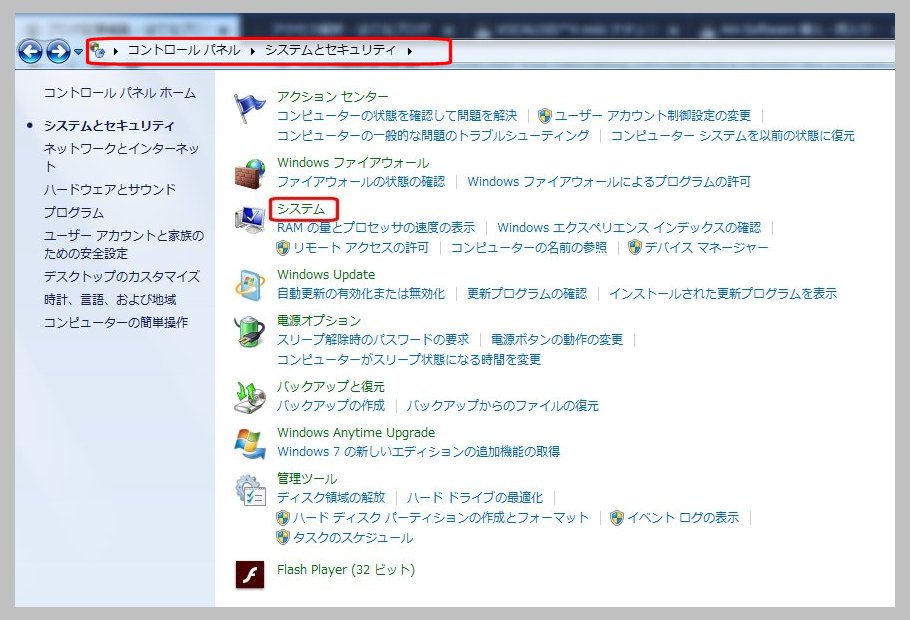Screen dimensions: 910x620
Task: Open 管理ツール heading link
Action: 307,478
